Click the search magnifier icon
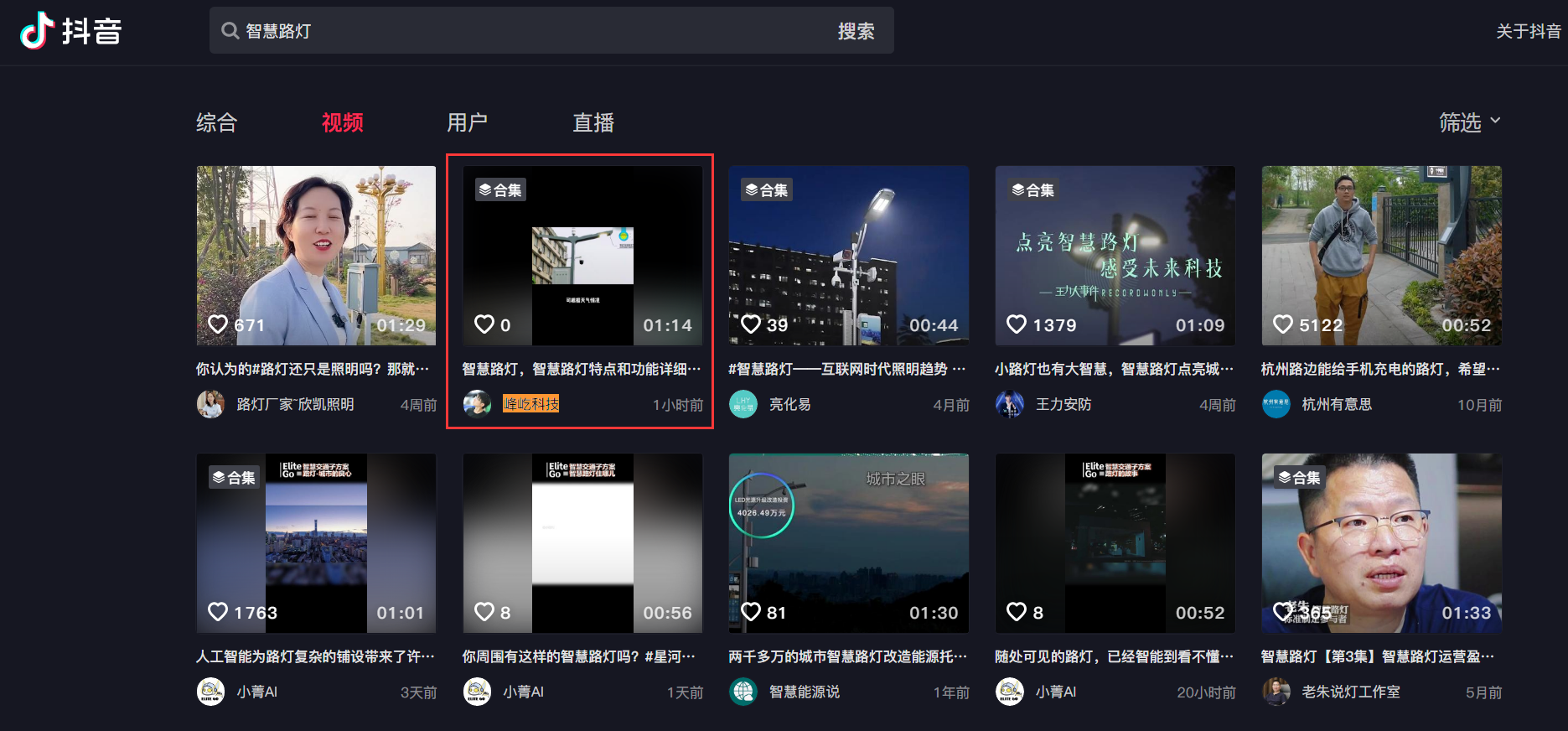 [x=230, y=31]
